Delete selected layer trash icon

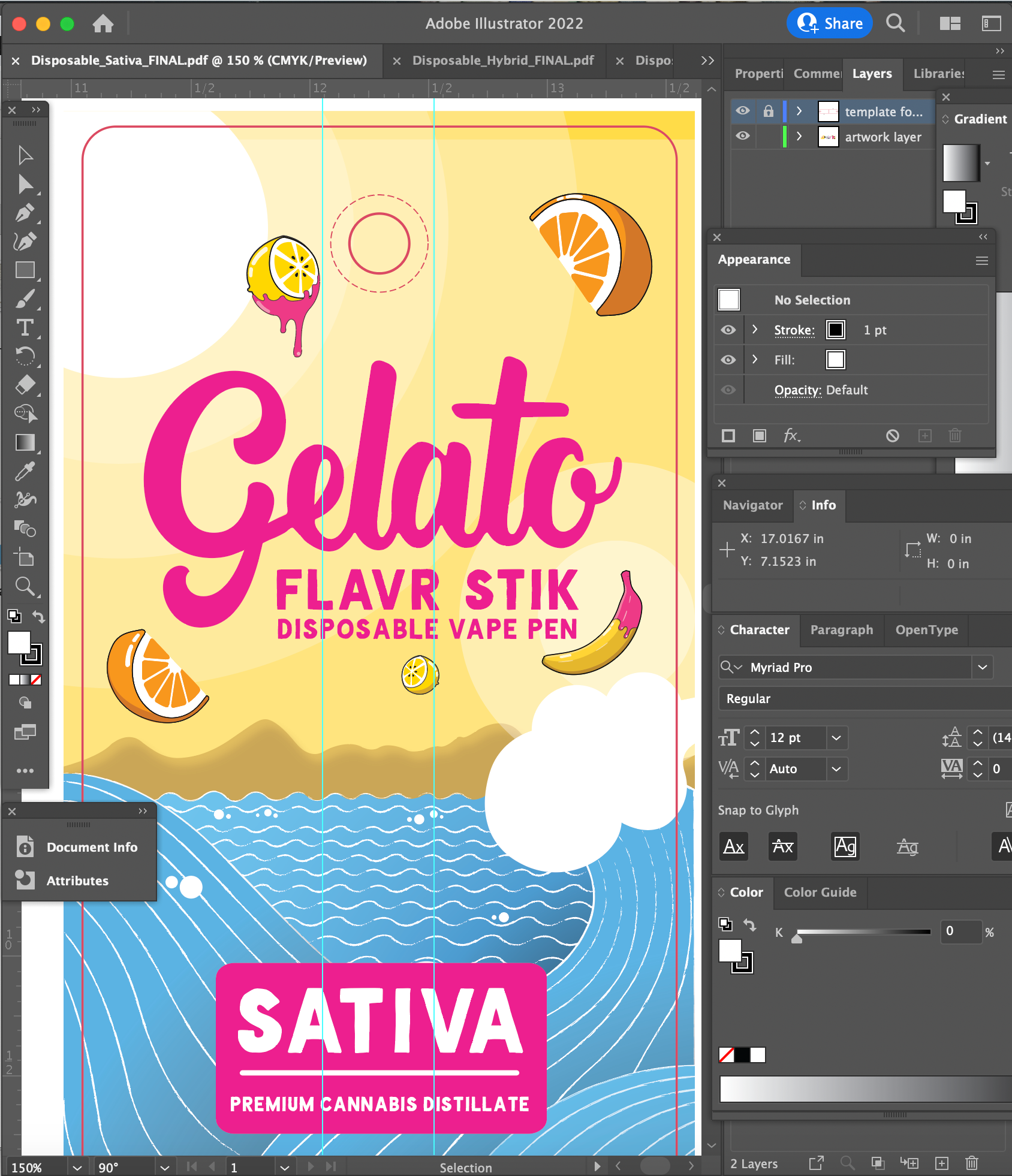(972, 1163)
